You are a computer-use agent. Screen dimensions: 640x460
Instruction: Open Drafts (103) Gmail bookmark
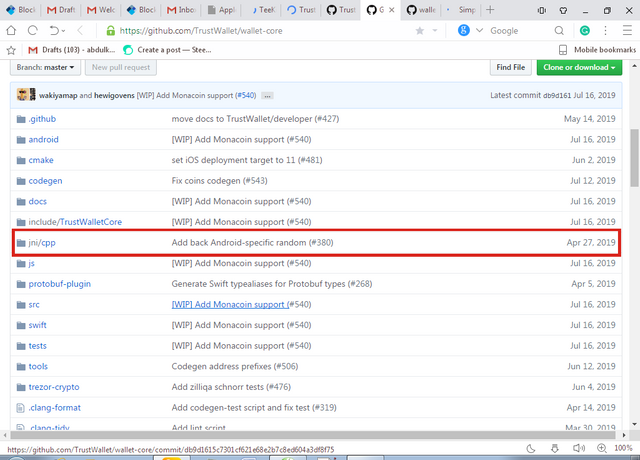click(71, 50)
